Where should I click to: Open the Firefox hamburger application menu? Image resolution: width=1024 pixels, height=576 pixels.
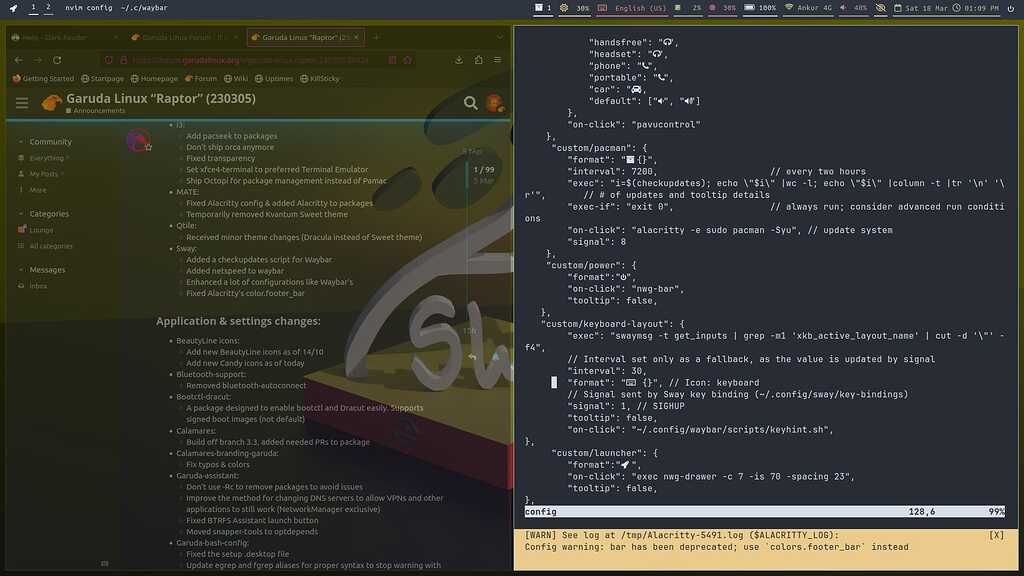pos(496,59)
